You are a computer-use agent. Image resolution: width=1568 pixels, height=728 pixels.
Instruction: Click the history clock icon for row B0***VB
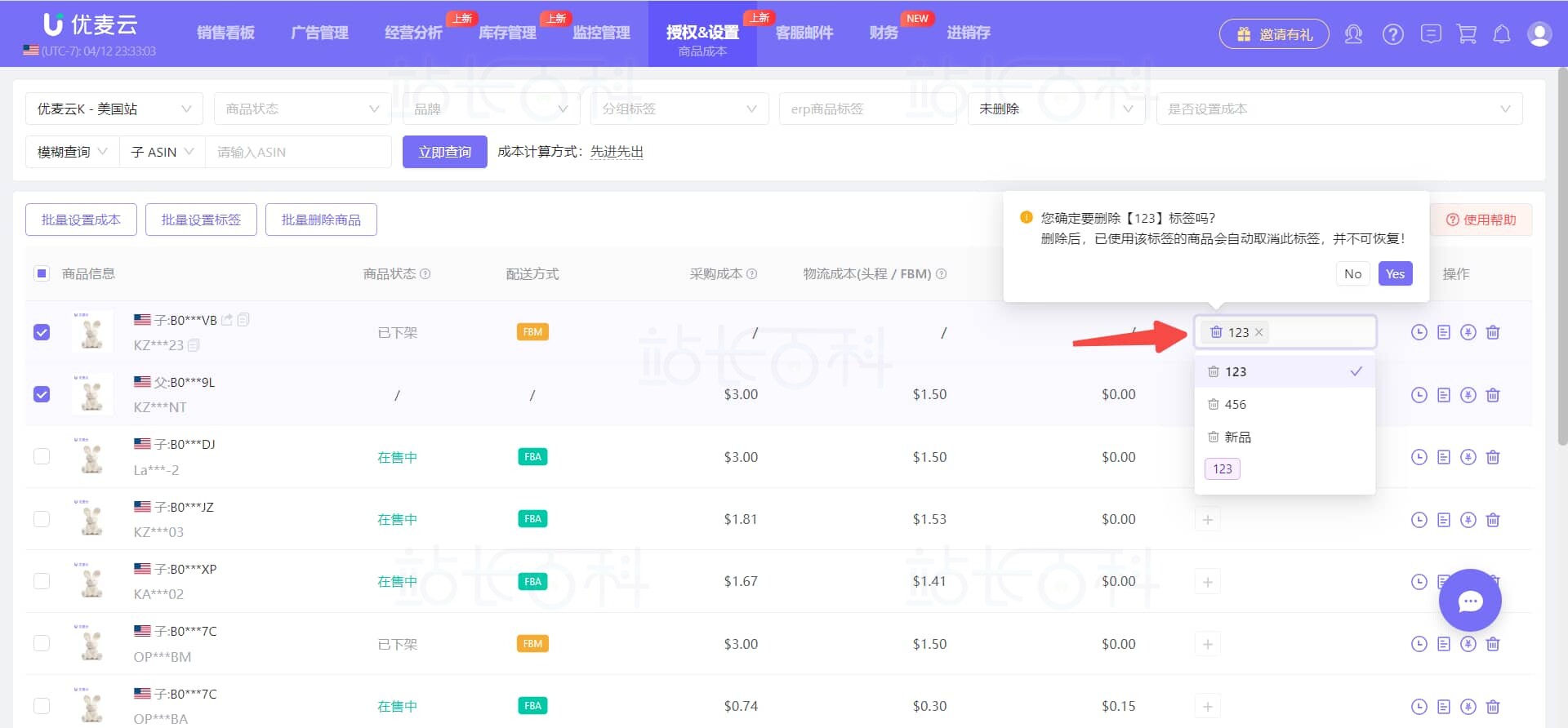(x=1419, y=332)
